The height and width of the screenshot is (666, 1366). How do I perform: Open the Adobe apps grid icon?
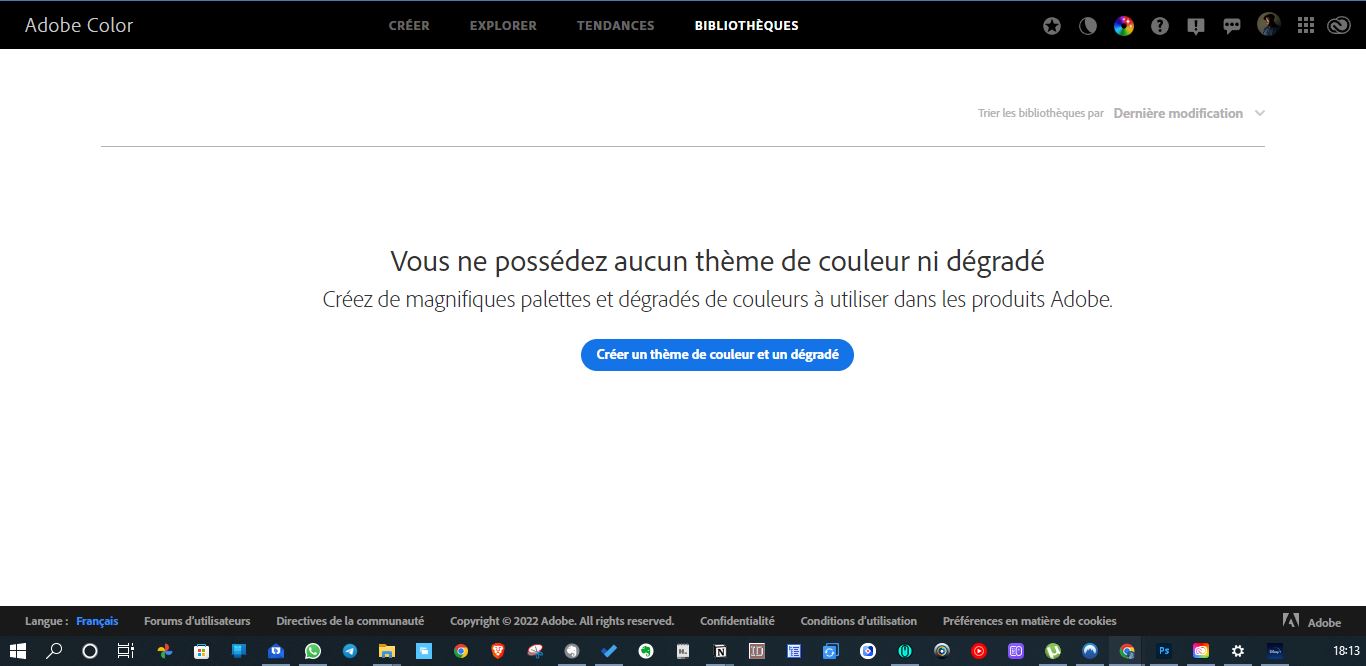(1305, 26)
